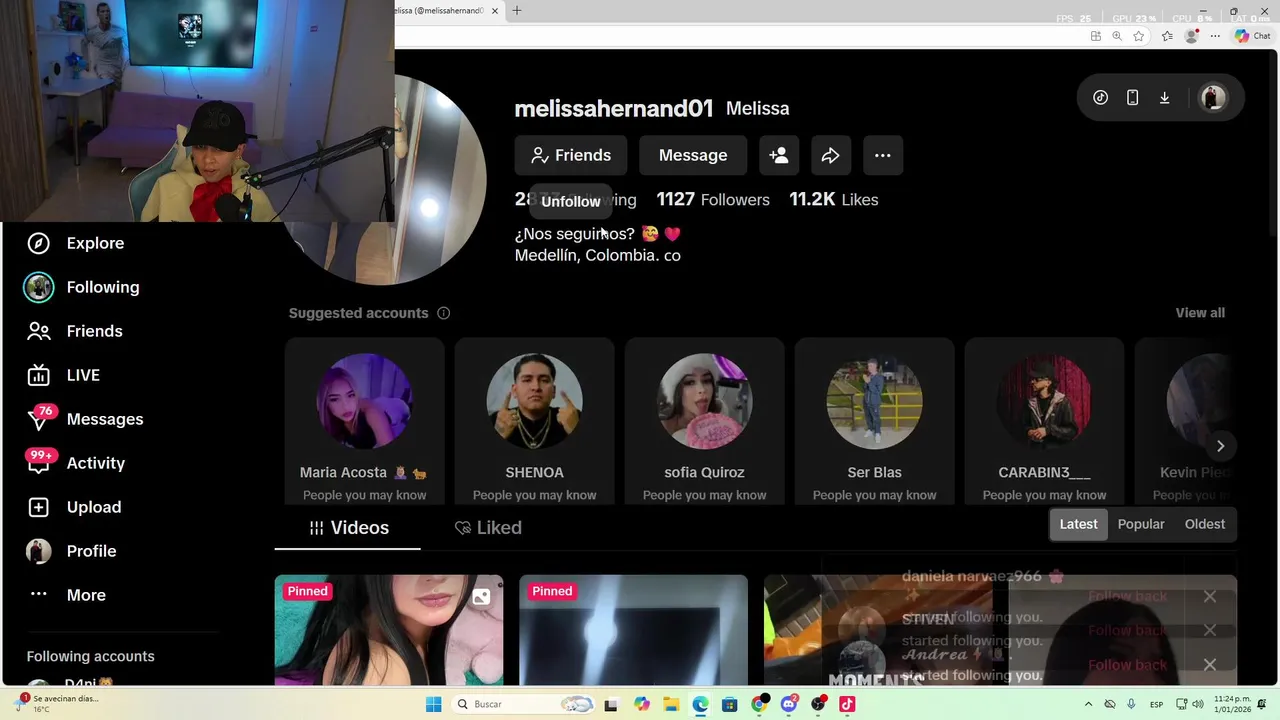This screenshot has width=1280, height=720.
Task: Open the taskbar volume control
Action: (x=1198, y=704)
